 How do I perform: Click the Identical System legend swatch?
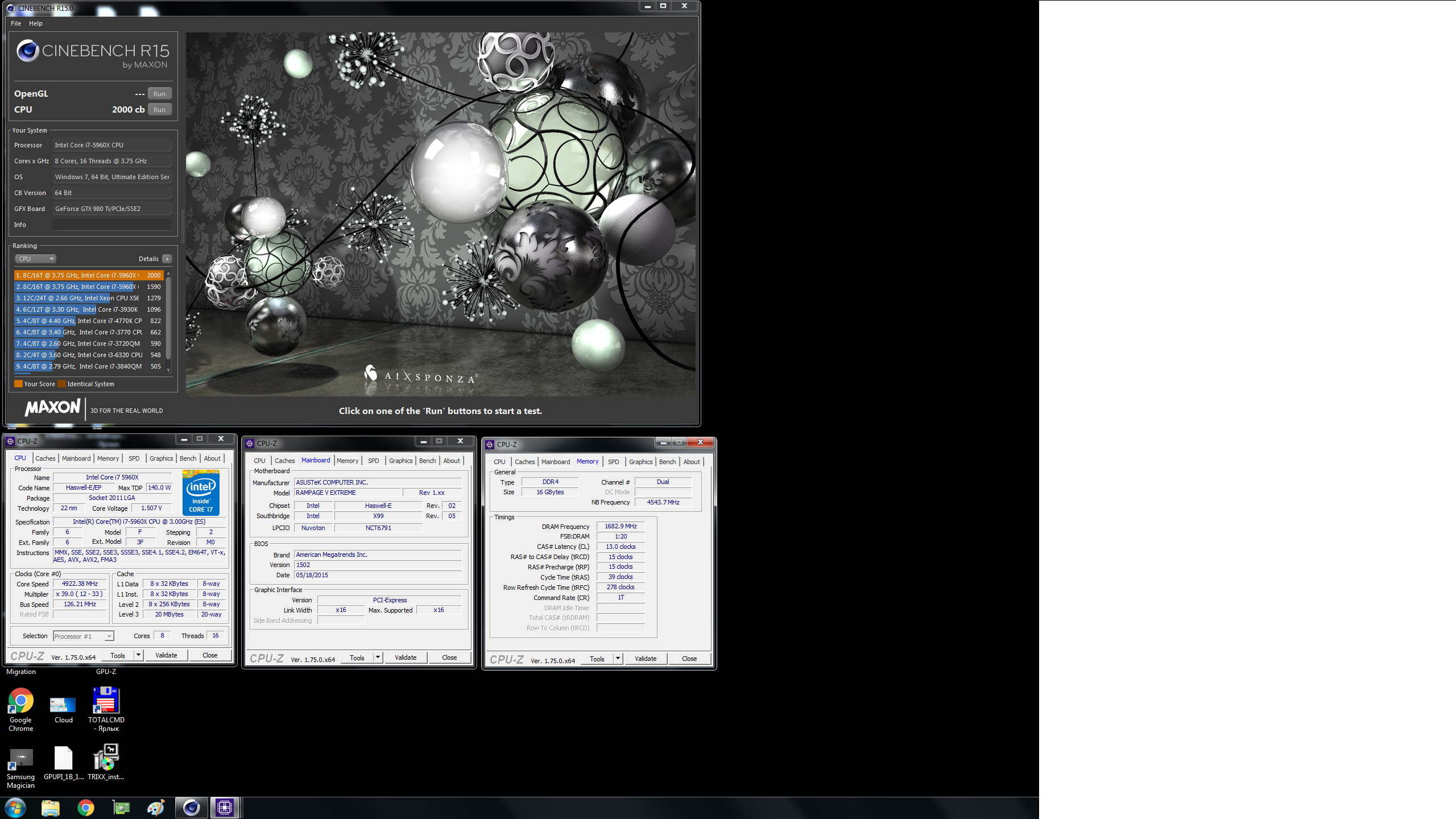click(61, 384)
